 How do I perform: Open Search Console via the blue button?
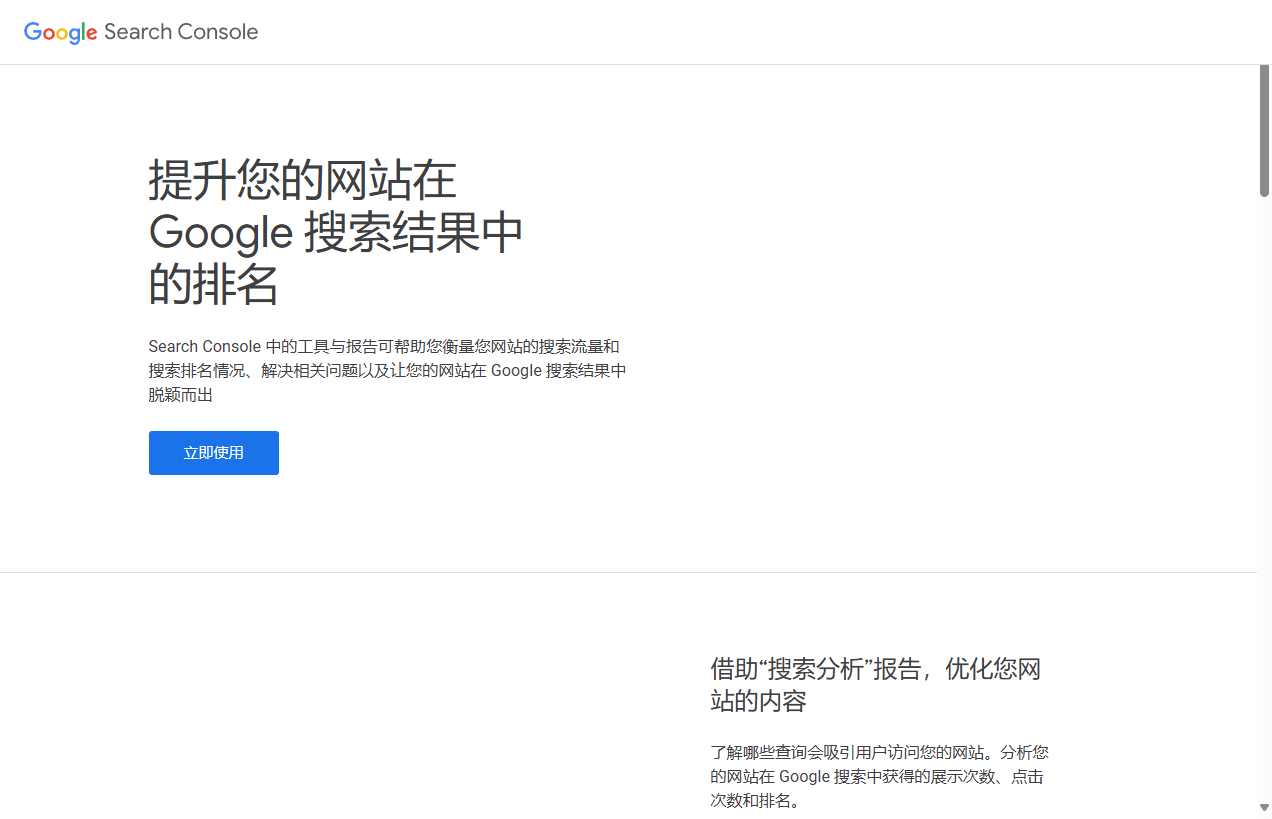click(213, 452)
